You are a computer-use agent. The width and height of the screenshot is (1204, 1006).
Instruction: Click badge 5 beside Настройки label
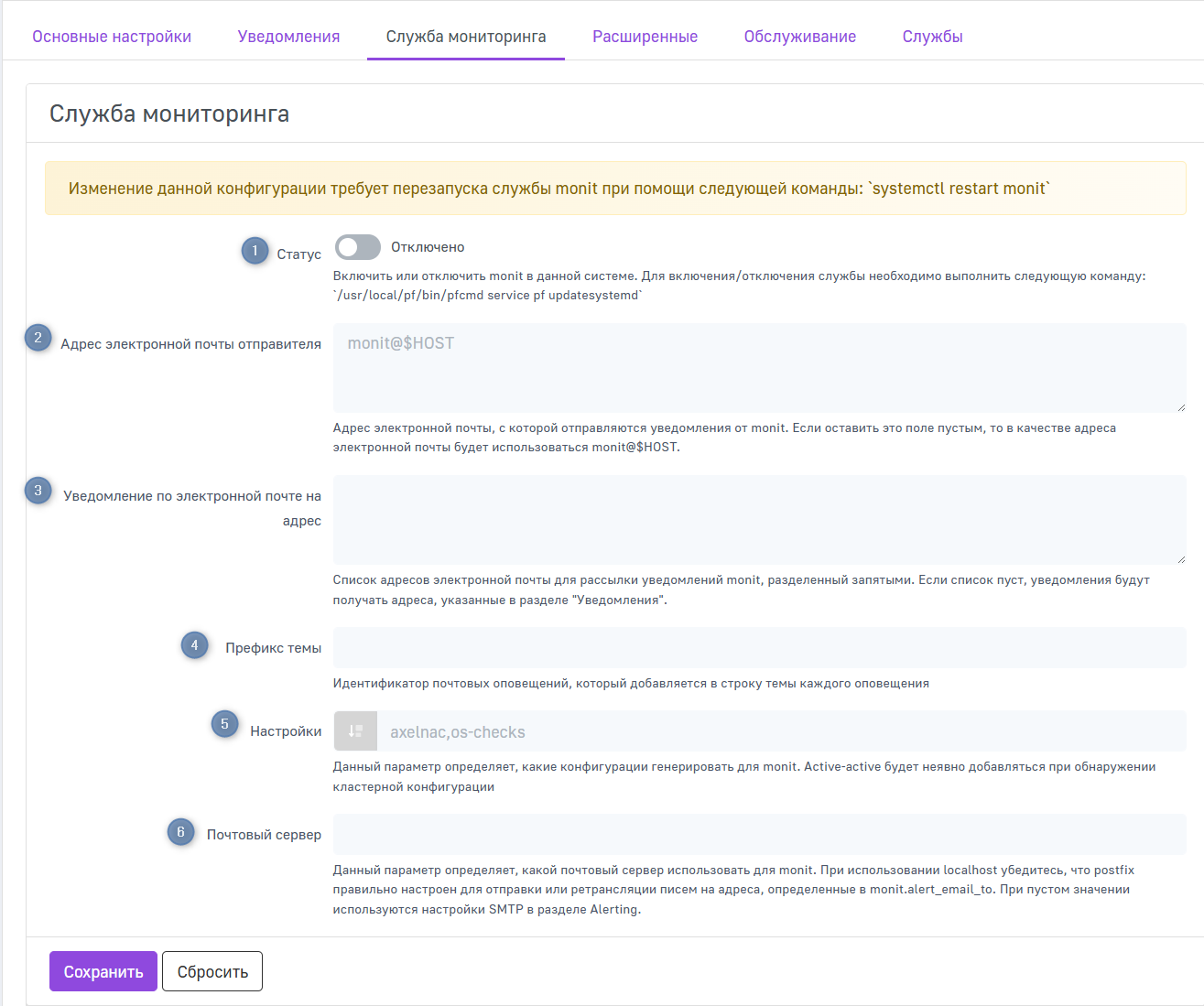224,724
